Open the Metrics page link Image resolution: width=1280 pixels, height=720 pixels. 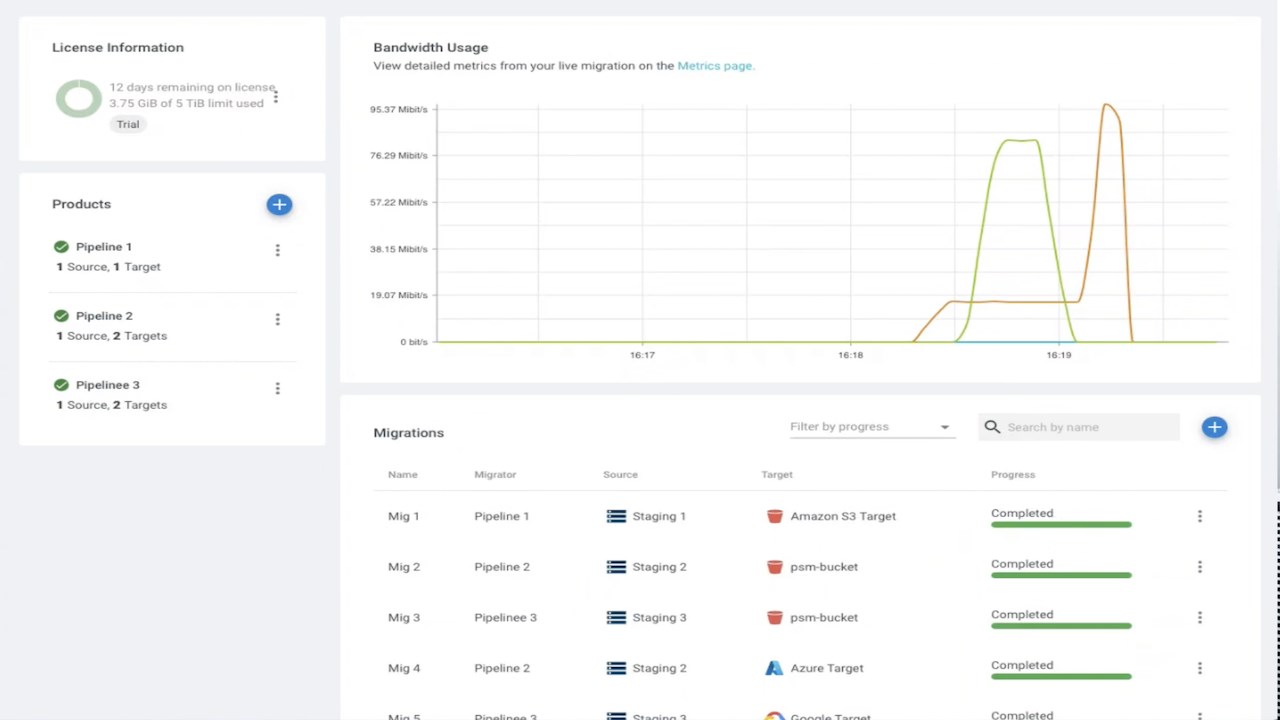(714, 66)
